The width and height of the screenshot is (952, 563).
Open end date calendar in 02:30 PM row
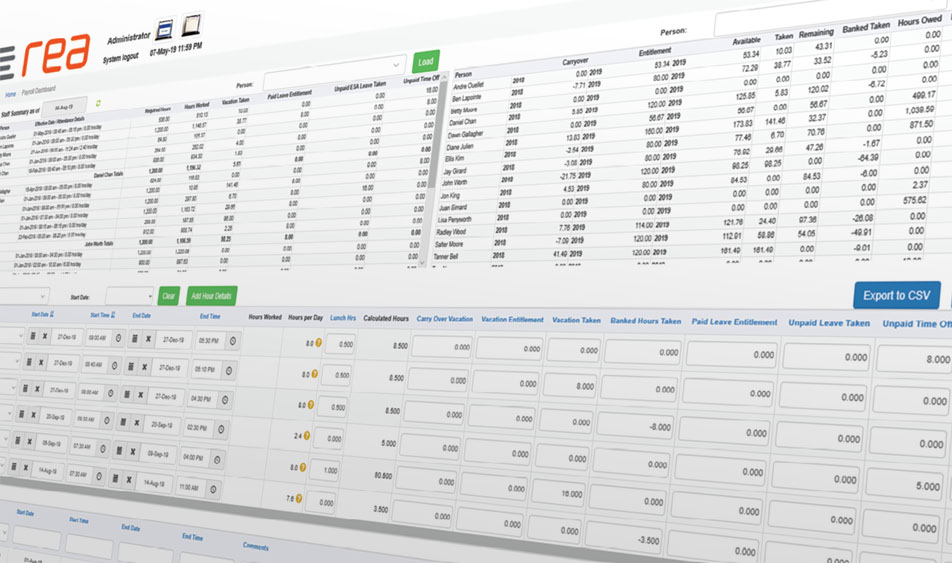[x=123, y=422]
